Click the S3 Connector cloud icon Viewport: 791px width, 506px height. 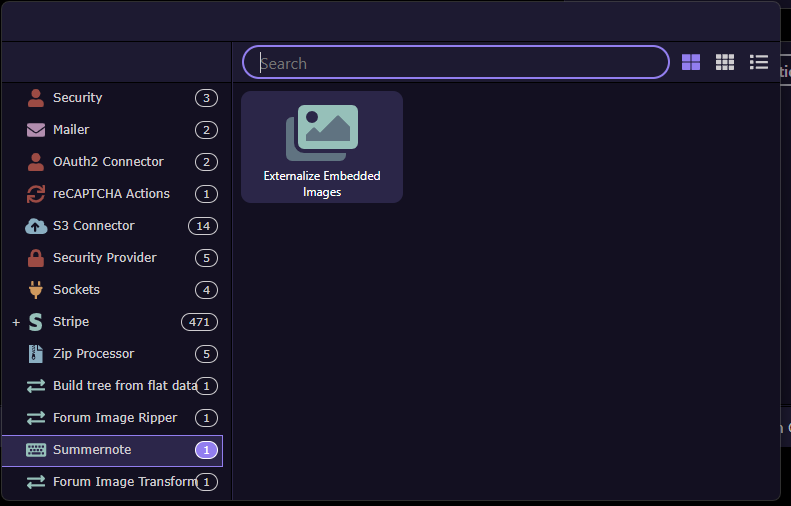click(36, 226)
